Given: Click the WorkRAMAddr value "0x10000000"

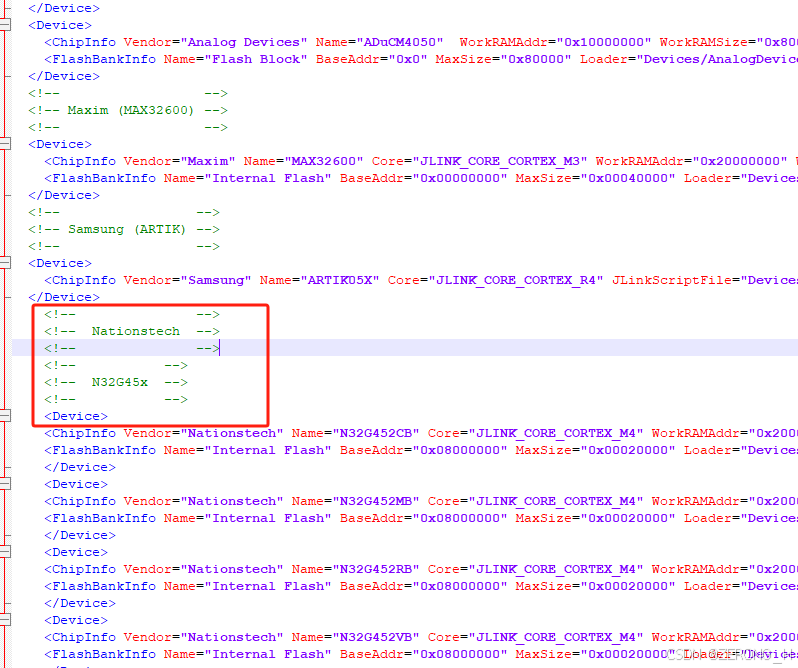Looking at the screenshot, I should tap(604, 42).
